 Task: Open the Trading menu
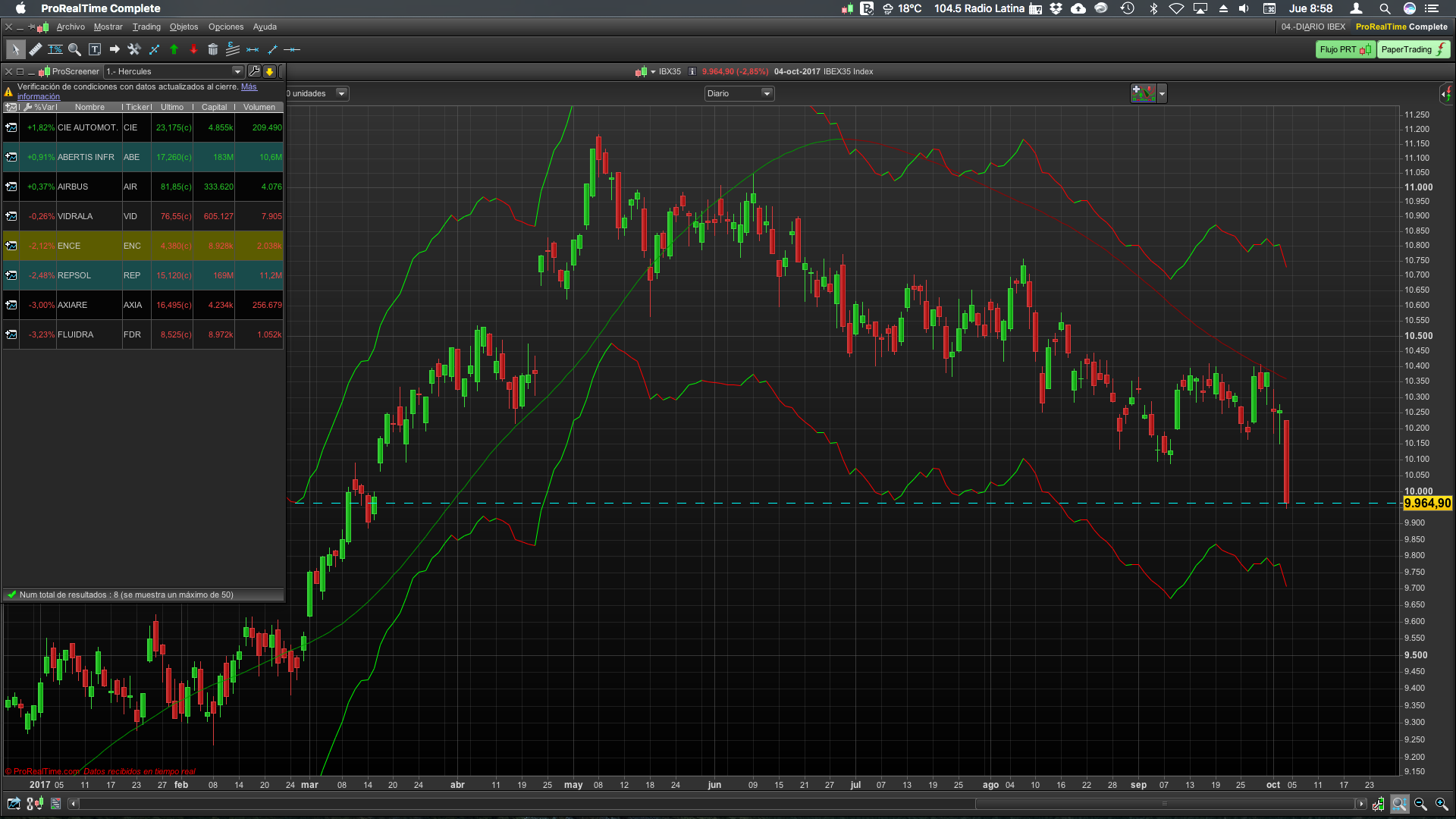pyautogui.click(x=146, y=27)
